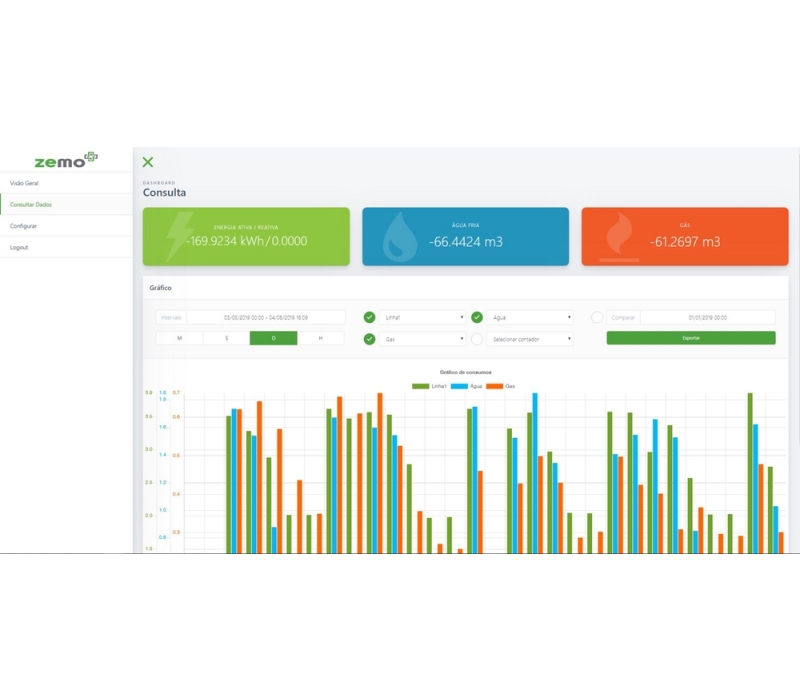The height and width of the screenshot is (700, 800).
Task: Click the blue Agua legend marker
Action: [x=459, y=386]
